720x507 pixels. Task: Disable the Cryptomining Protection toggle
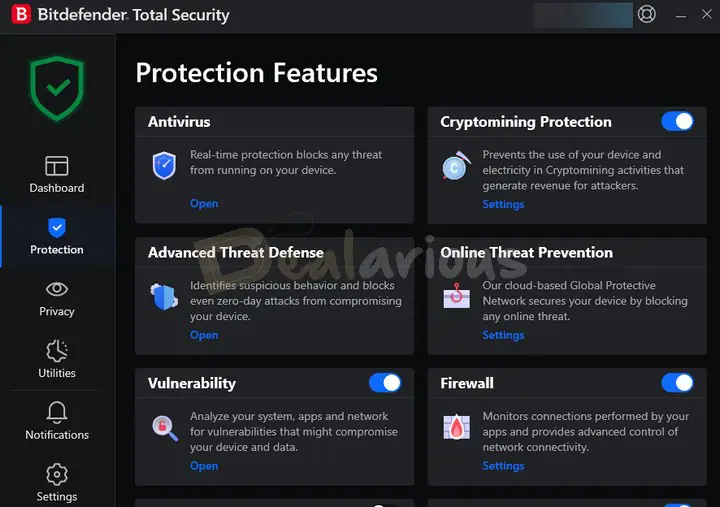point(677,121)
